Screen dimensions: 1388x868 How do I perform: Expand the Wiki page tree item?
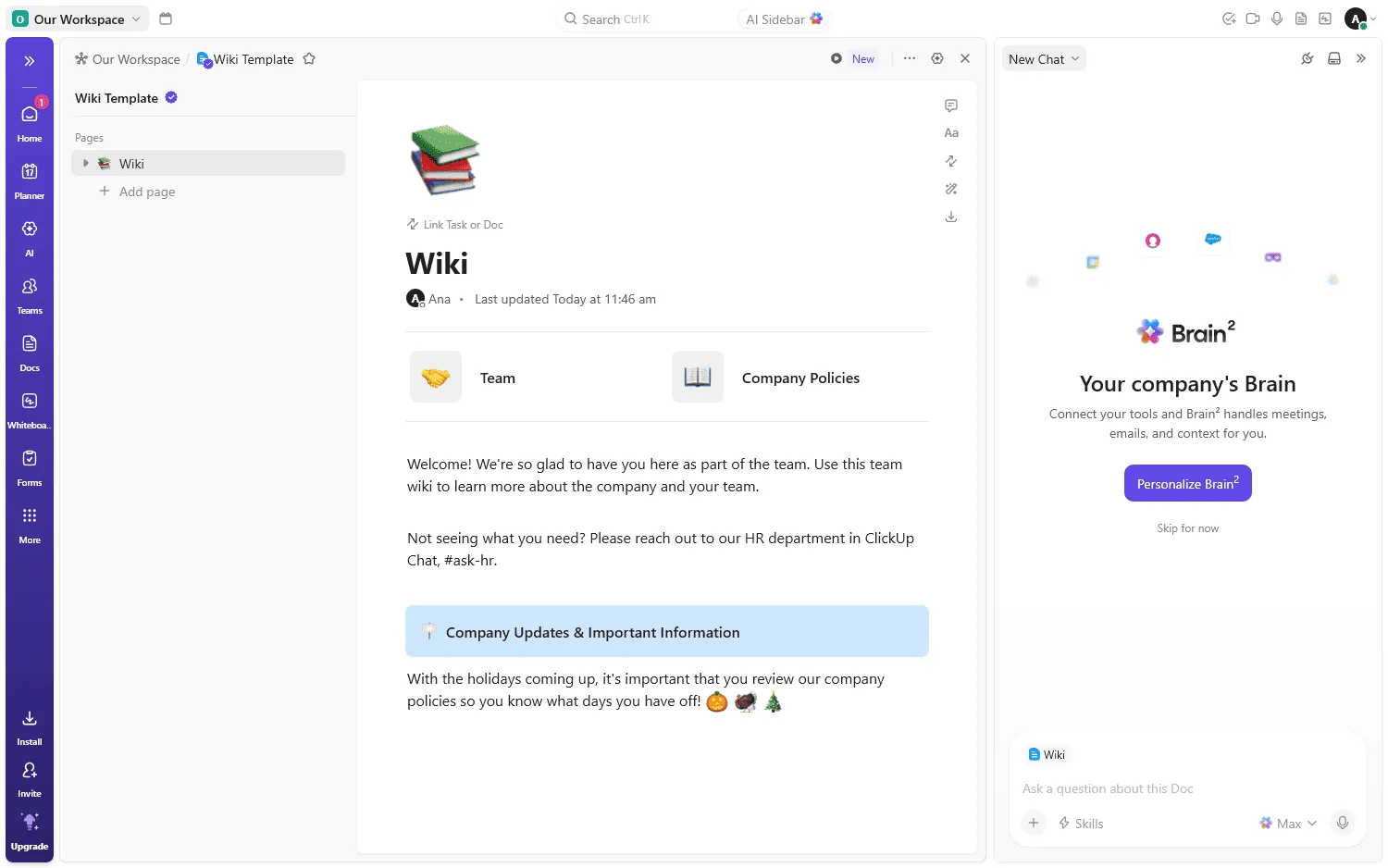pyautogui.click(x=86, y=163)
